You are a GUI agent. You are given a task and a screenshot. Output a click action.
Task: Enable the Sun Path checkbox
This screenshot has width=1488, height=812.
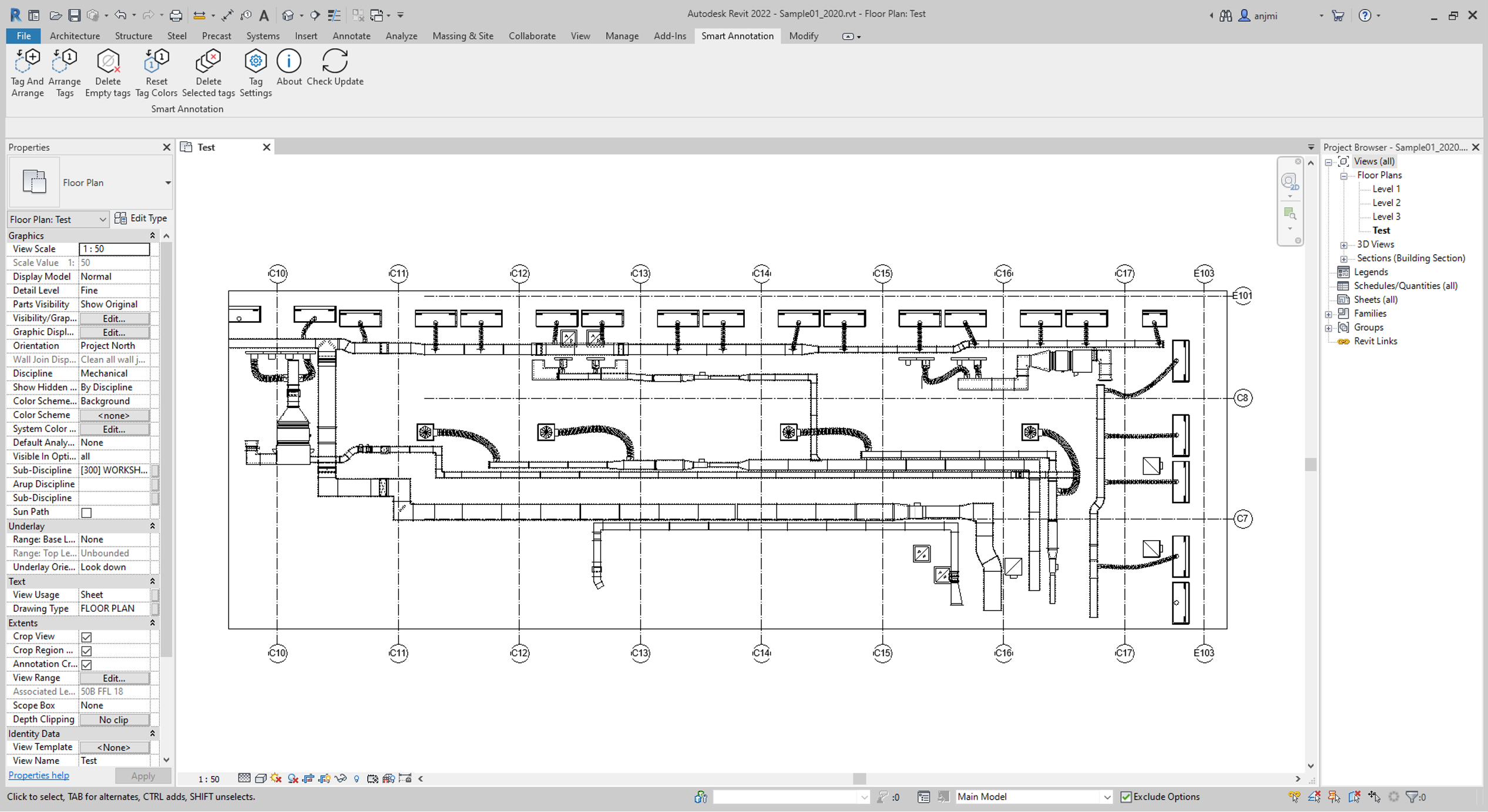point(86,513)
